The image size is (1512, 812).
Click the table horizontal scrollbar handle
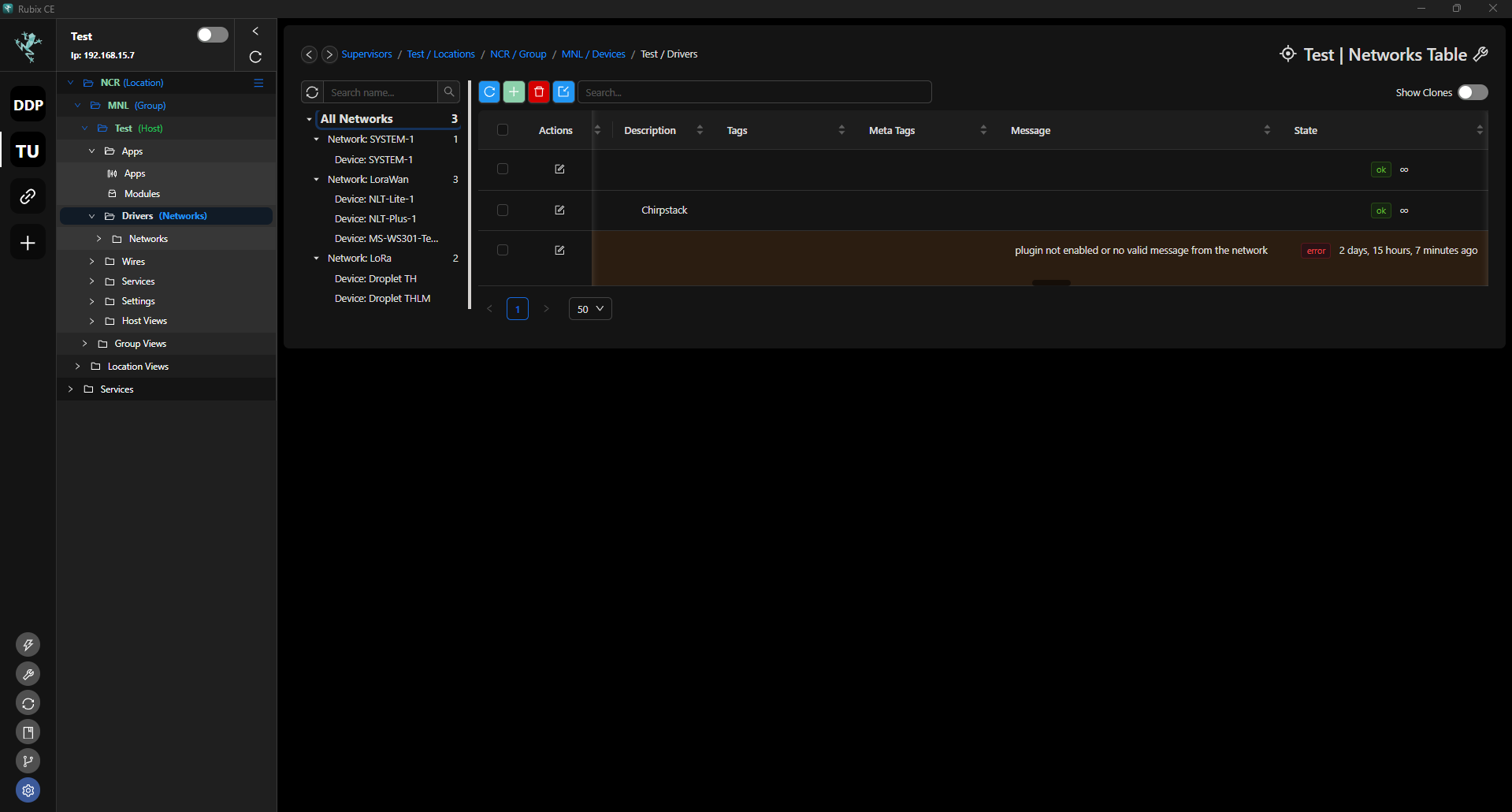[x=1051, y=282]
